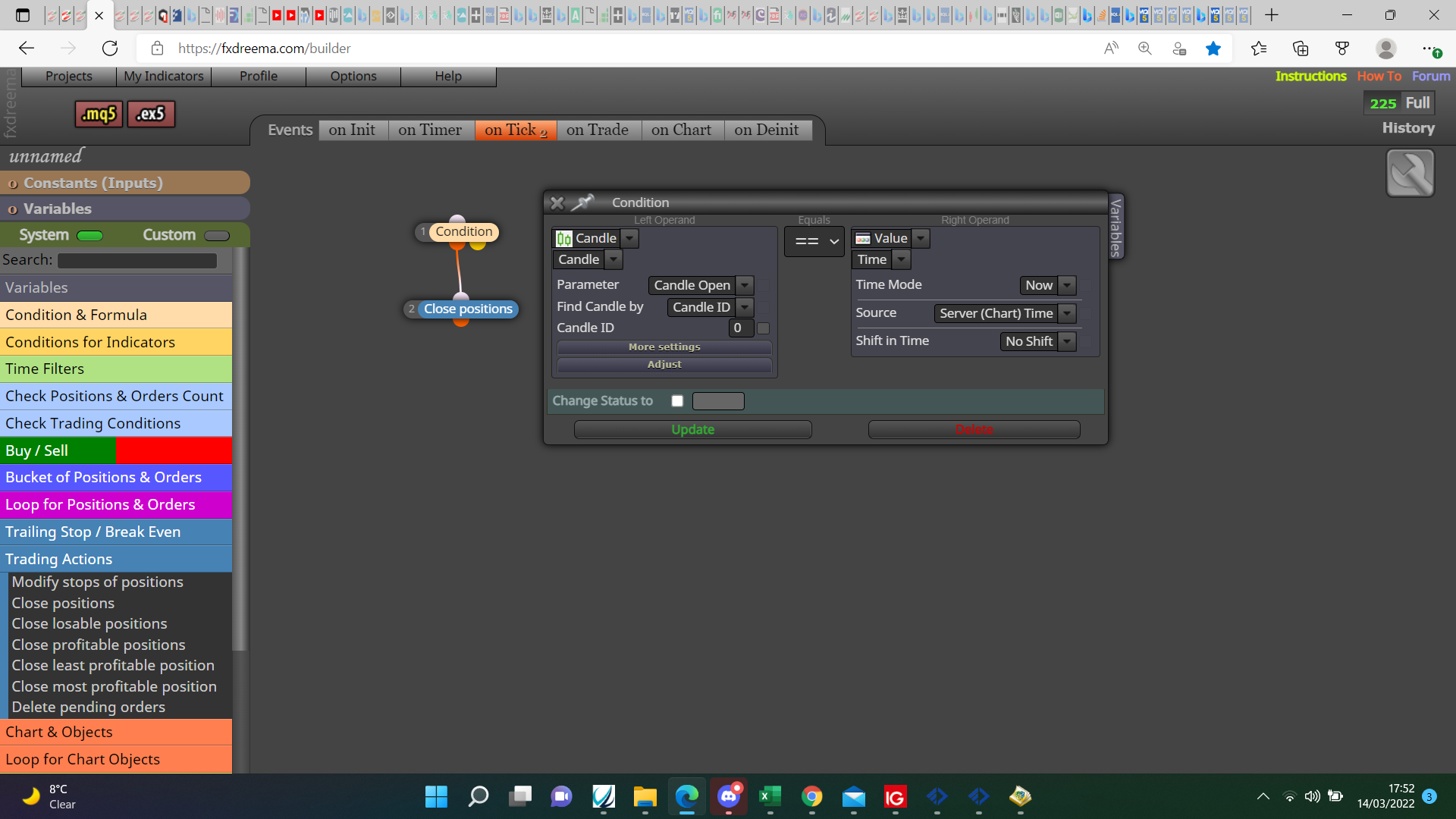The image size is (1456, 819).
Task: Open IG app from the taskbar
Action: coord(896,796)
